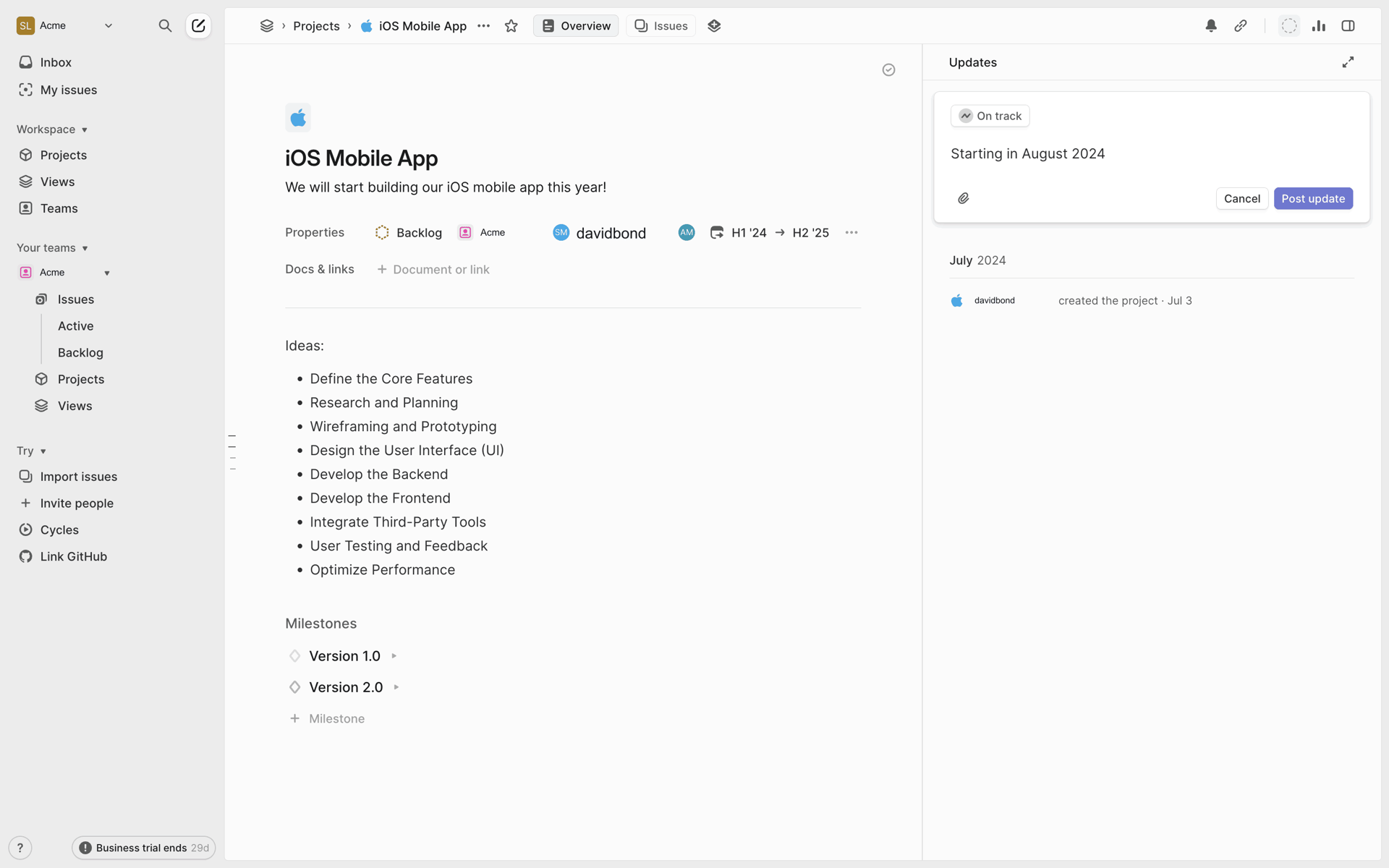This screenshot has height=868, width=1389.
Task: Click Link GitHub in the sidebar
Action: [74, 557]
